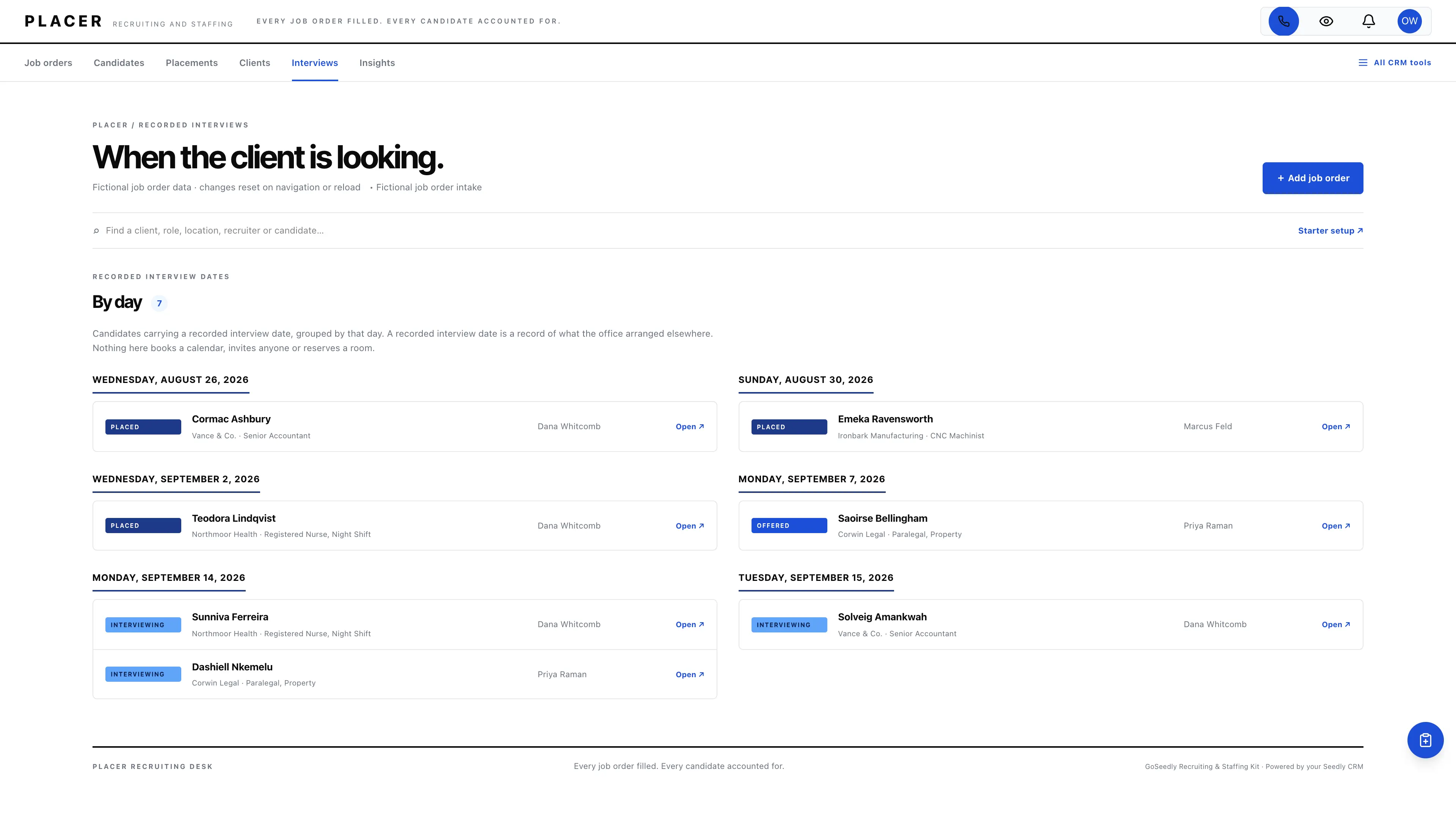Open Cormac Ashbury's record
Image resolution: width=1456 pixels, height=819 pixels.
pos(690,427)
